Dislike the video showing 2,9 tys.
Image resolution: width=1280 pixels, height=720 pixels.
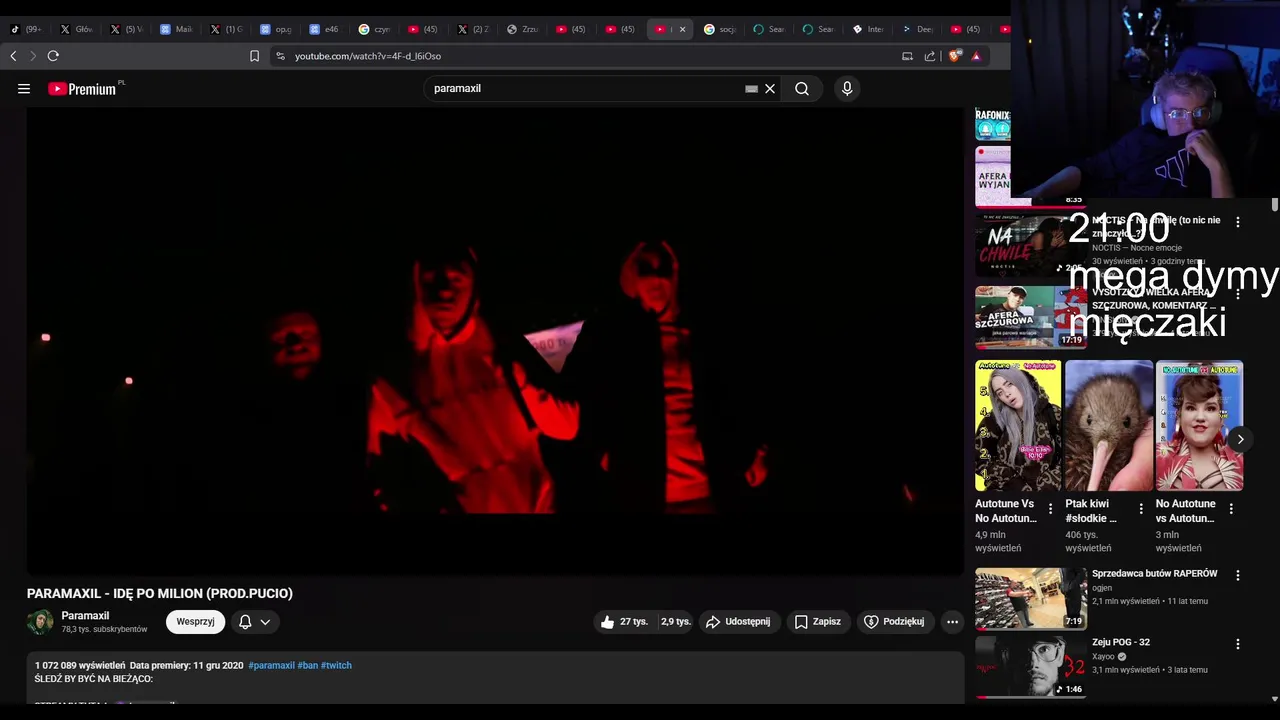(675, 622)
